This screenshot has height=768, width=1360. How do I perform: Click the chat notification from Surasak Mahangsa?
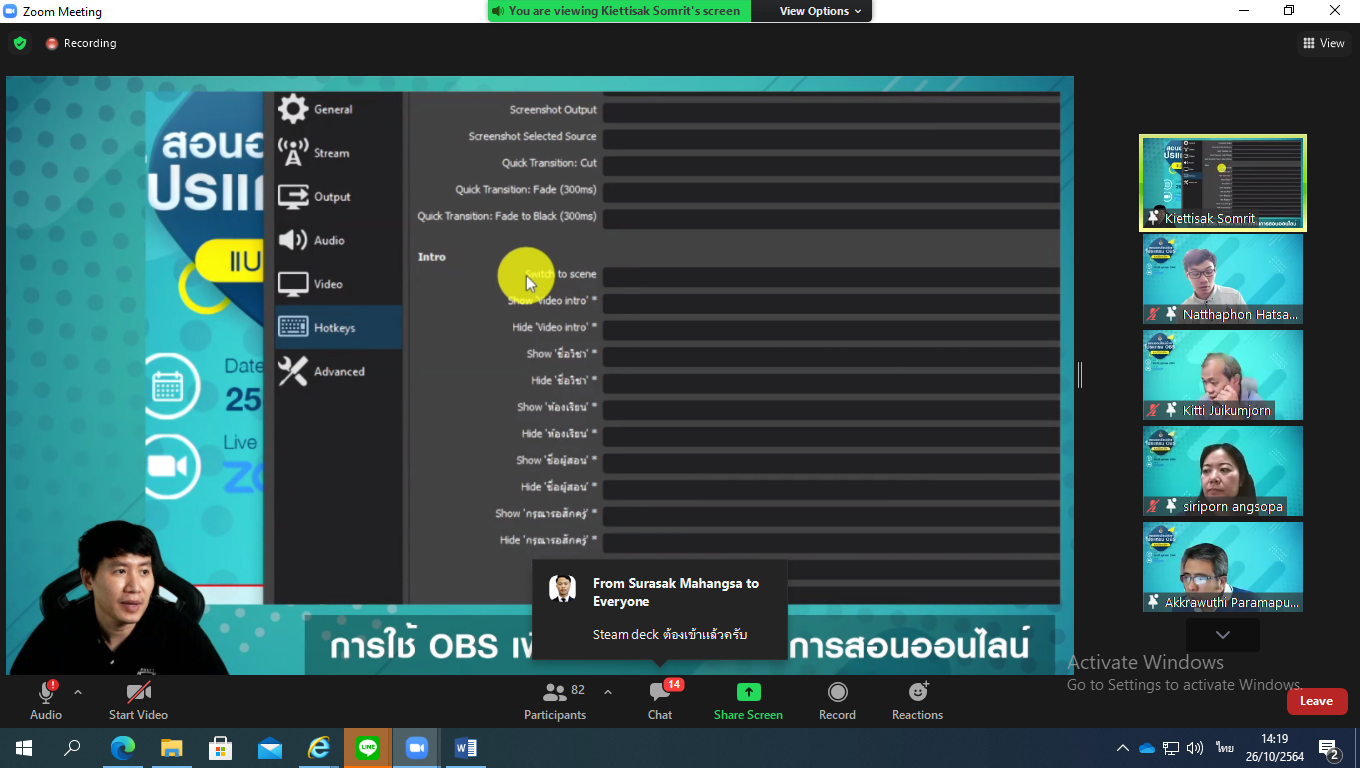(660, 609)
